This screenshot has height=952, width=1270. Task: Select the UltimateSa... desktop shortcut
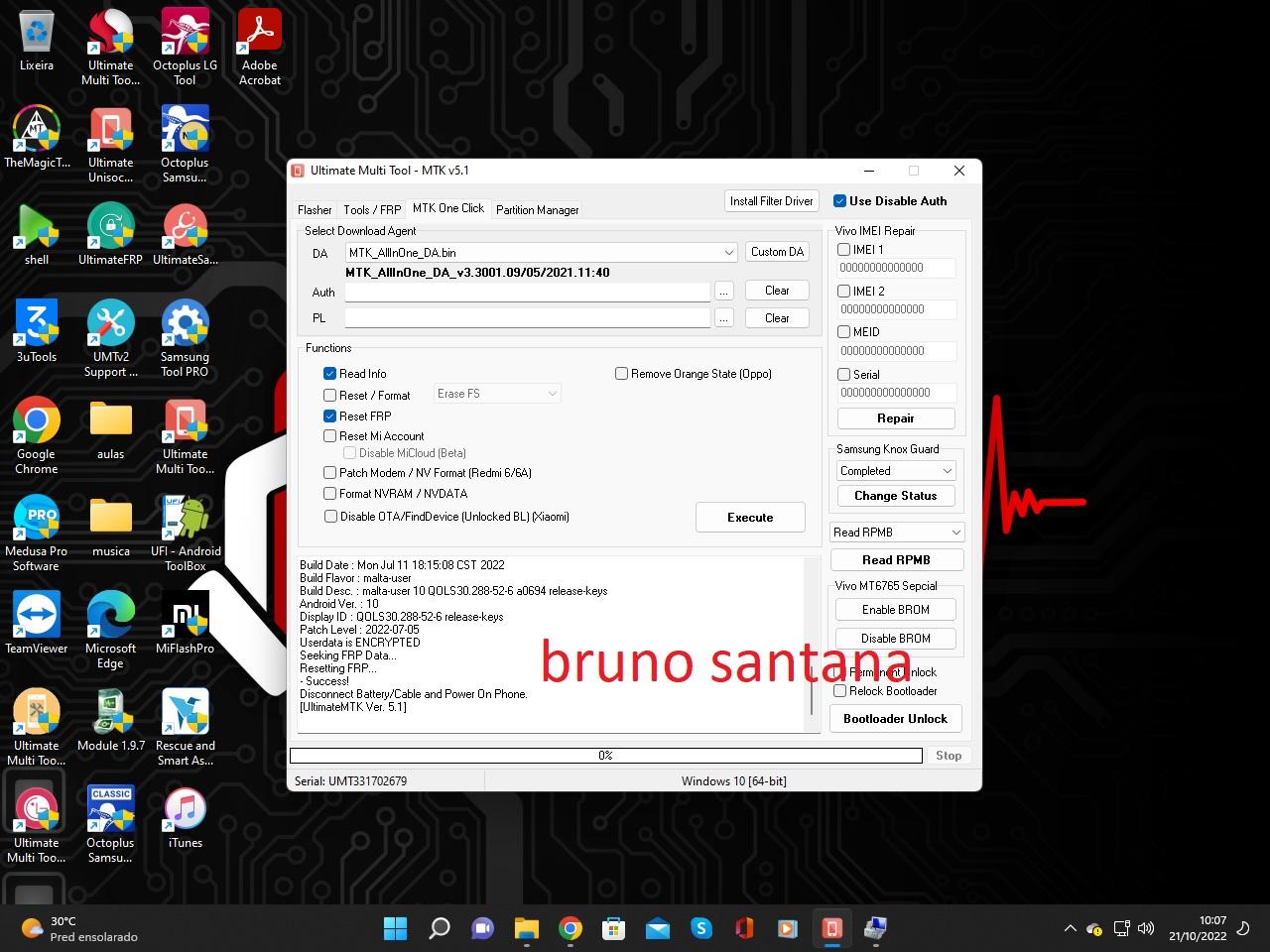pyautogui.click(x=185, y=235)
